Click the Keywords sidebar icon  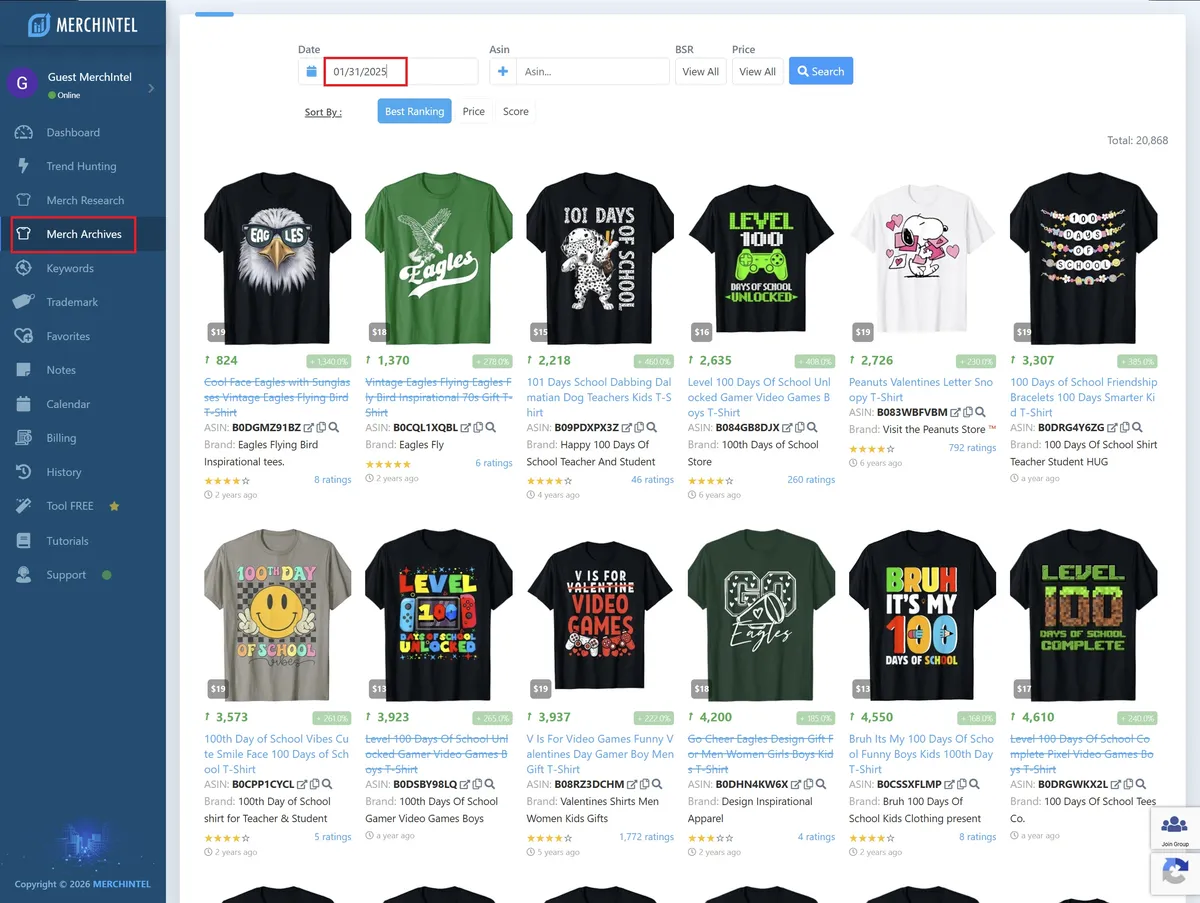pos(24,268)
